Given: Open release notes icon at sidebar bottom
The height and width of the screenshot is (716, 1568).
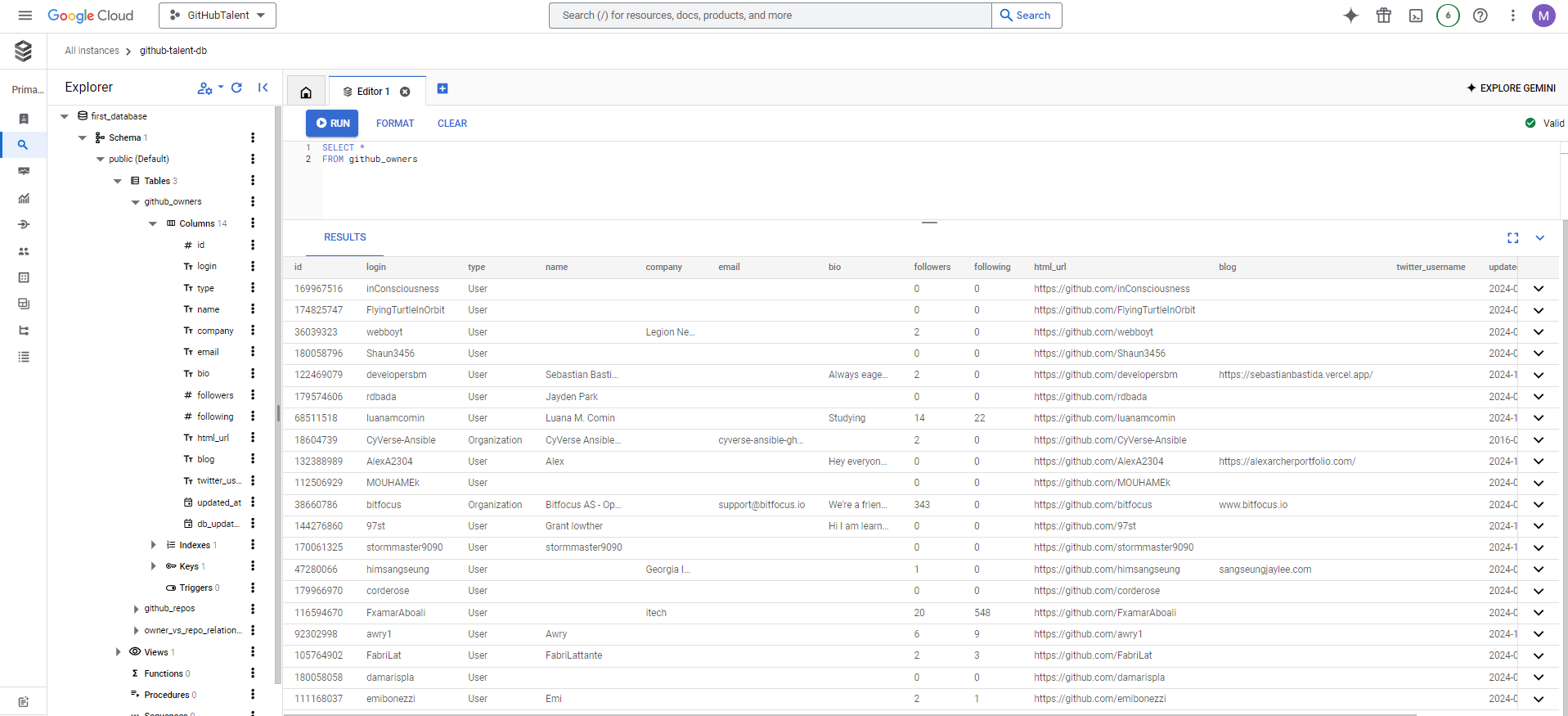Looking at the screenshot, I should tap(24, 702).
